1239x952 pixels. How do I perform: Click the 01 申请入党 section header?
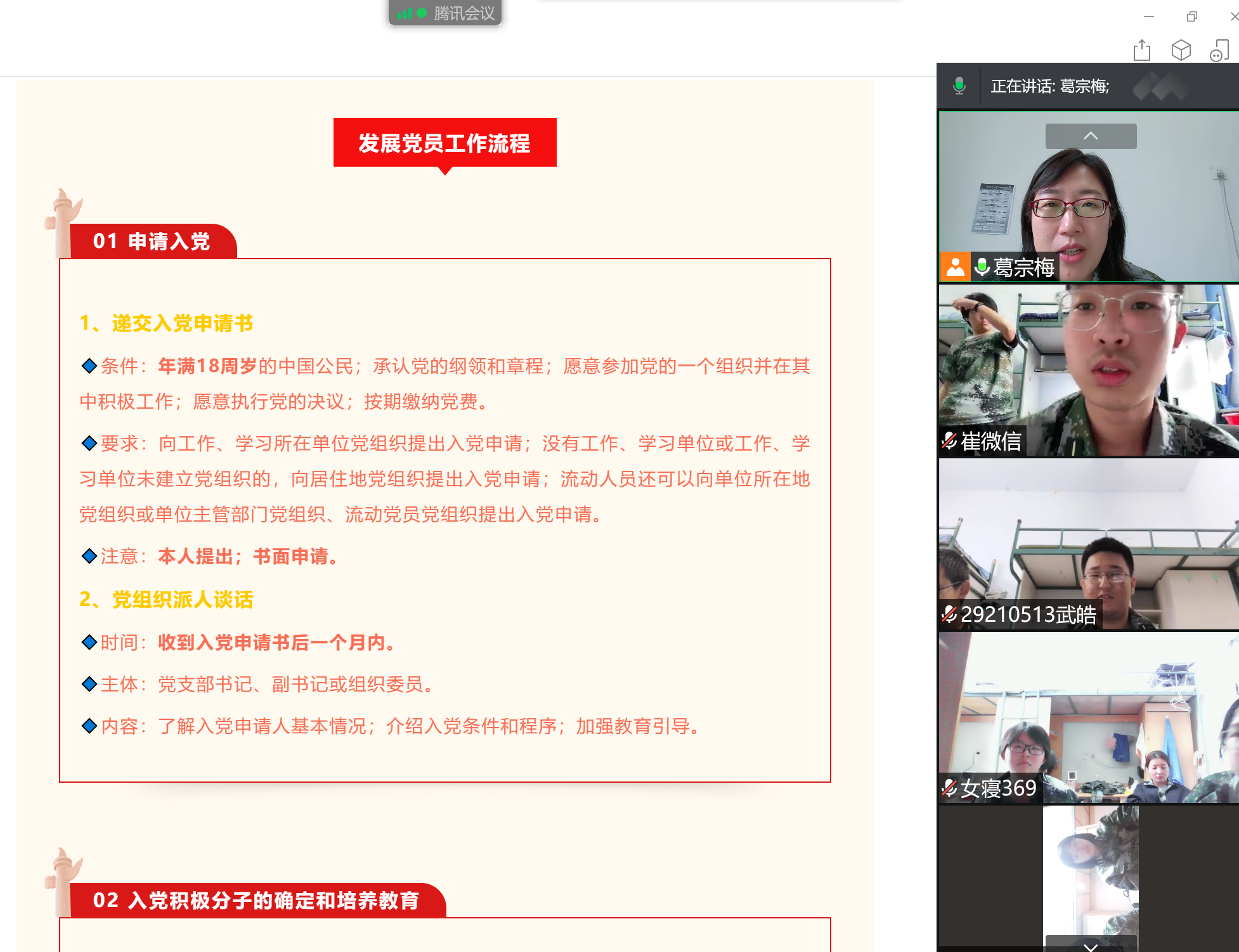[x=152, y=241]
